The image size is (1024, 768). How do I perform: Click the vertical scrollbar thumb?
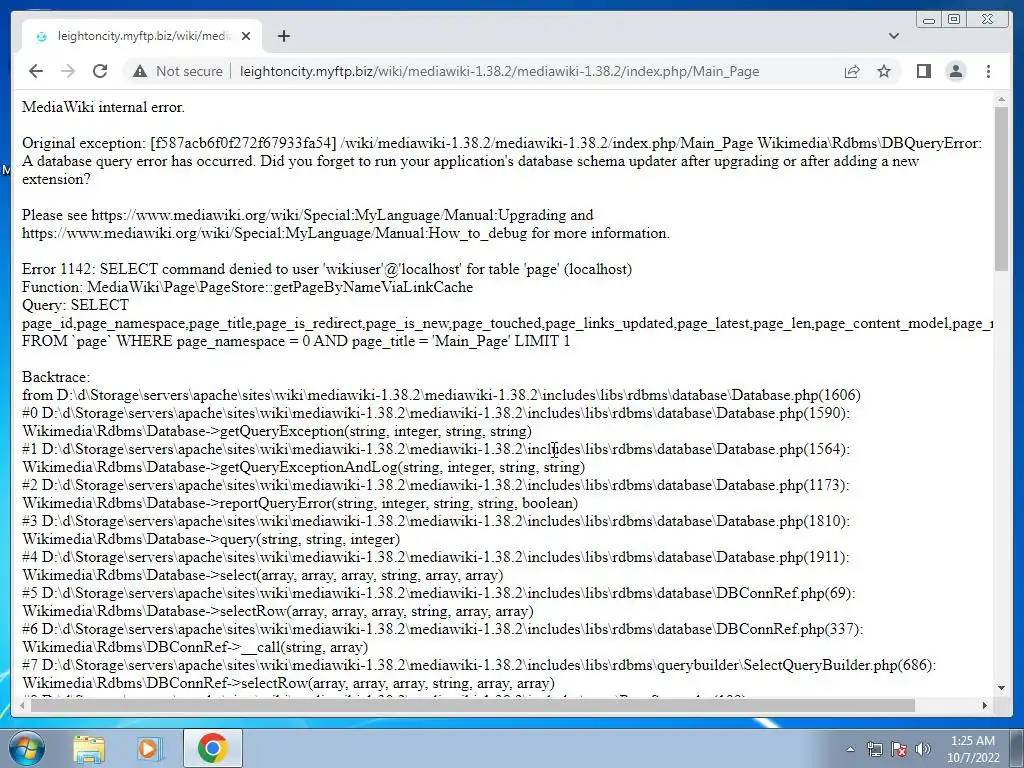[x=1001, y=188]
